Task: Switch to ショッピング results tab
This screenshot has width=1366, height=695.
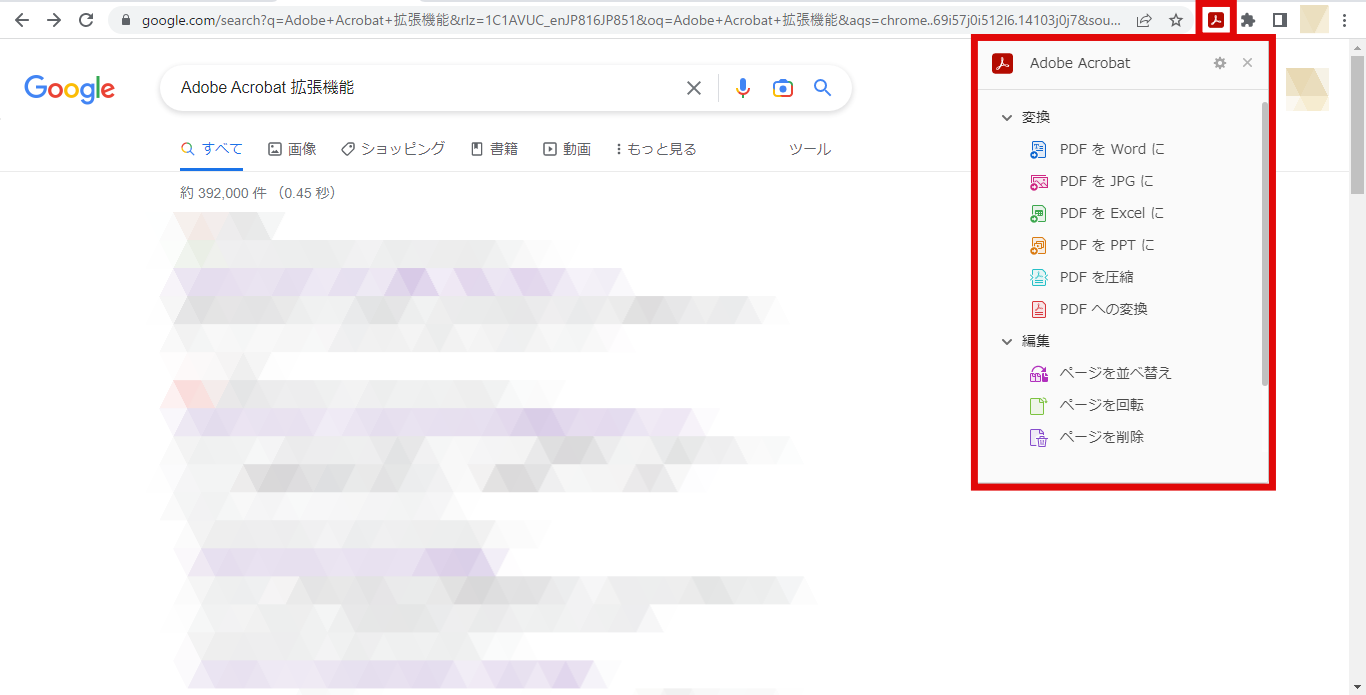Action: pos(393,149)
